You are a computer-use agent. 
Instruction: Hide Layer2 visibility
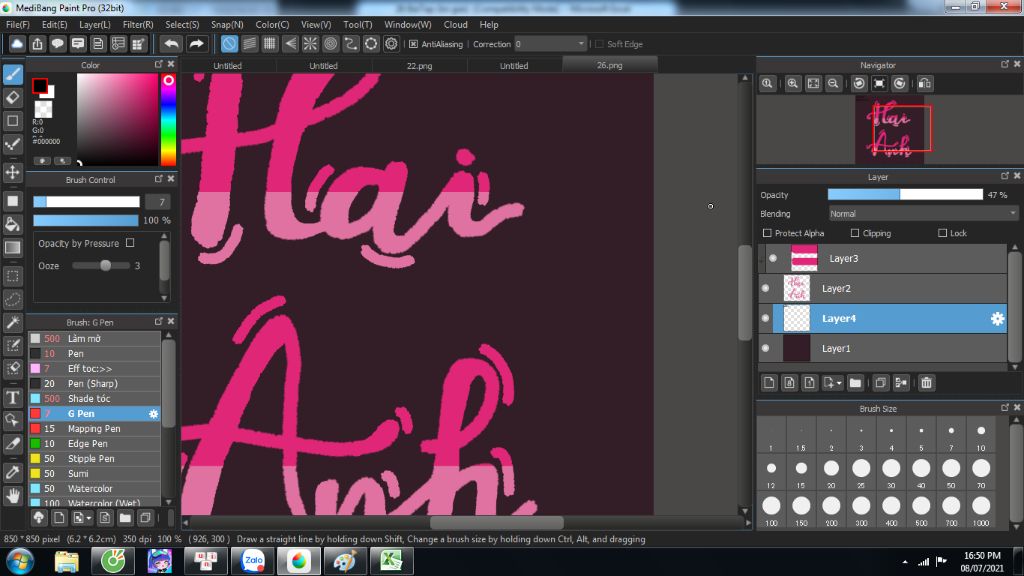pyautogui.click(x=765, y=288)
